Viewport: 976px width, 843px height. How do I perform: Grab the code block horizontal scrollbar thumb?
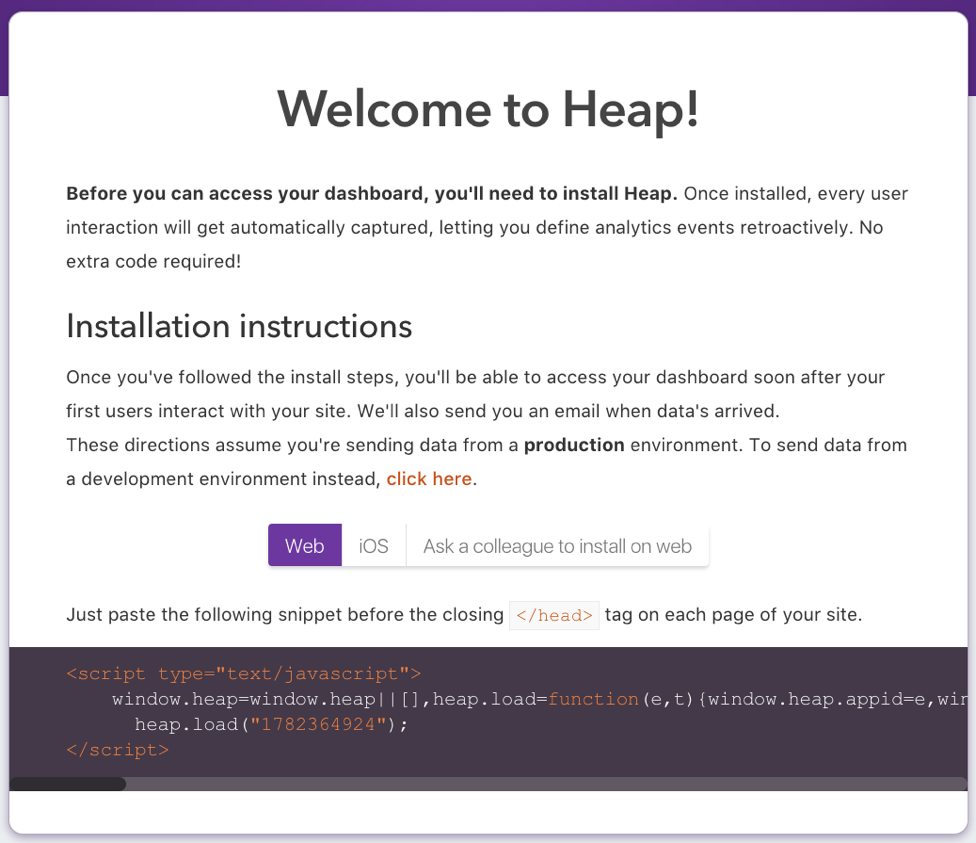[x=67, y=784]
